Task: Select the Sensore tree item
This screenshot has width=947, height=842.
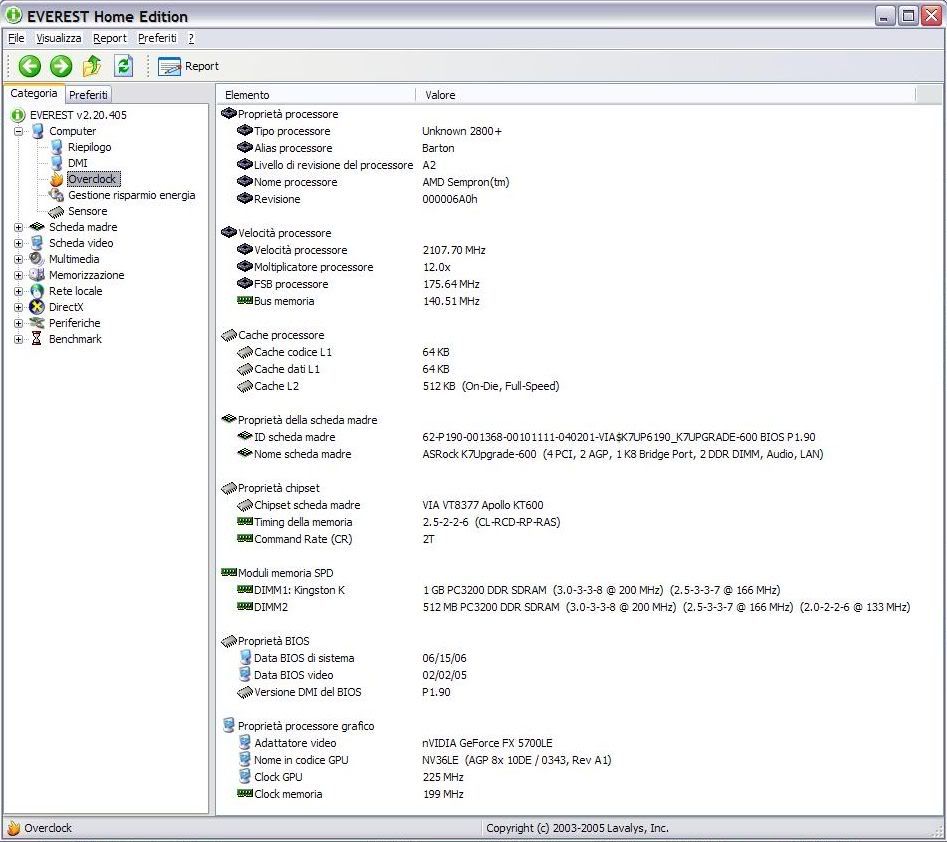Action: point(88,211)
